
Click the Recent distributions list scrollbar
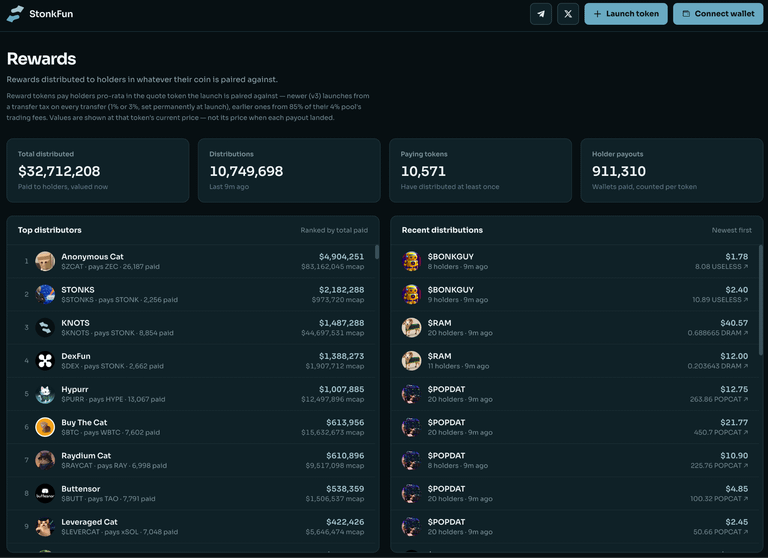[x=760, y=300]
